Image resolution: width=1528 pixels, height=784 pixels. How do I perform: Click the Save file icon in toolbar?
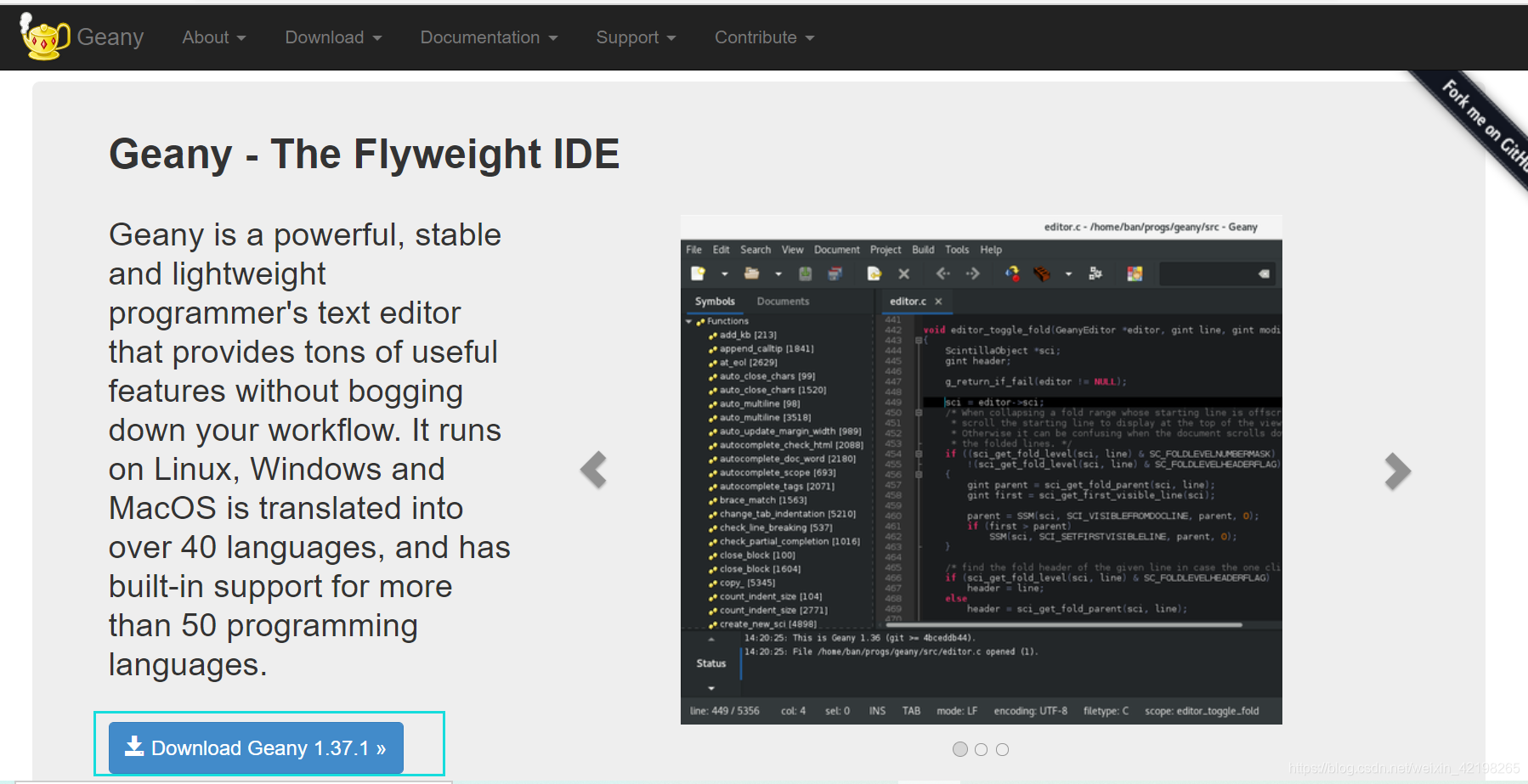click(x=806, y=274)
